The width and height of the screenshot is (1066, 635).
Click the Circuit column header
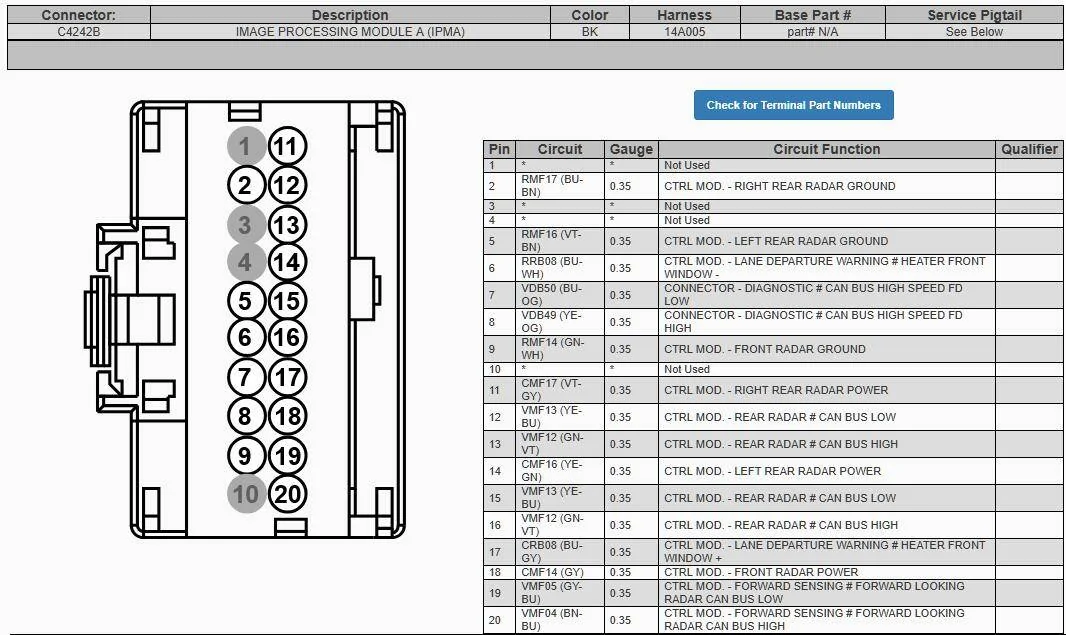[x=560, y=150]
